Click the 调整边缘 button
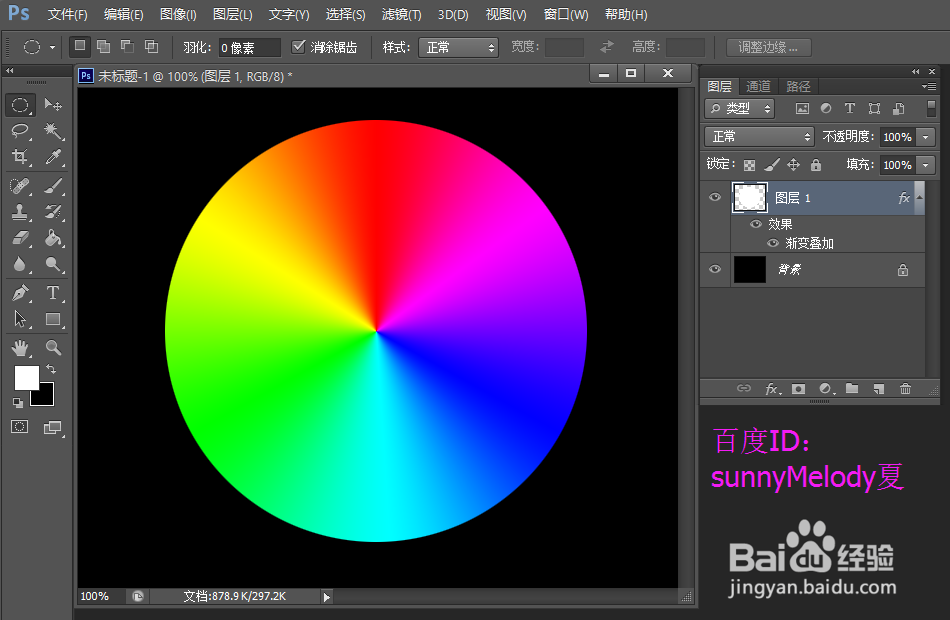The image size is (950, 620). point(768,47)
